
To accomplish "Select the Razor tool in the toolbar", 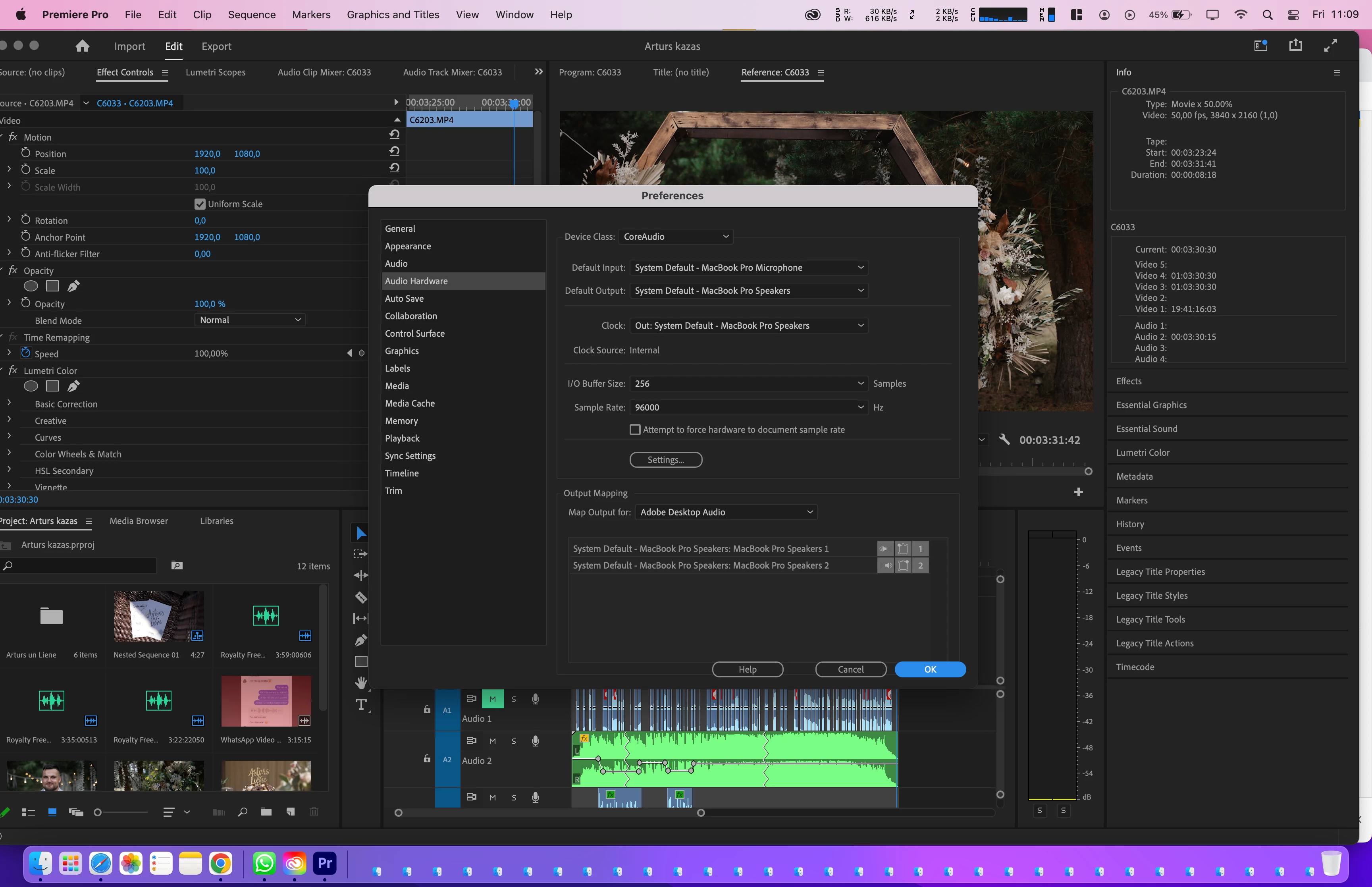I will [x=361, y=597].
